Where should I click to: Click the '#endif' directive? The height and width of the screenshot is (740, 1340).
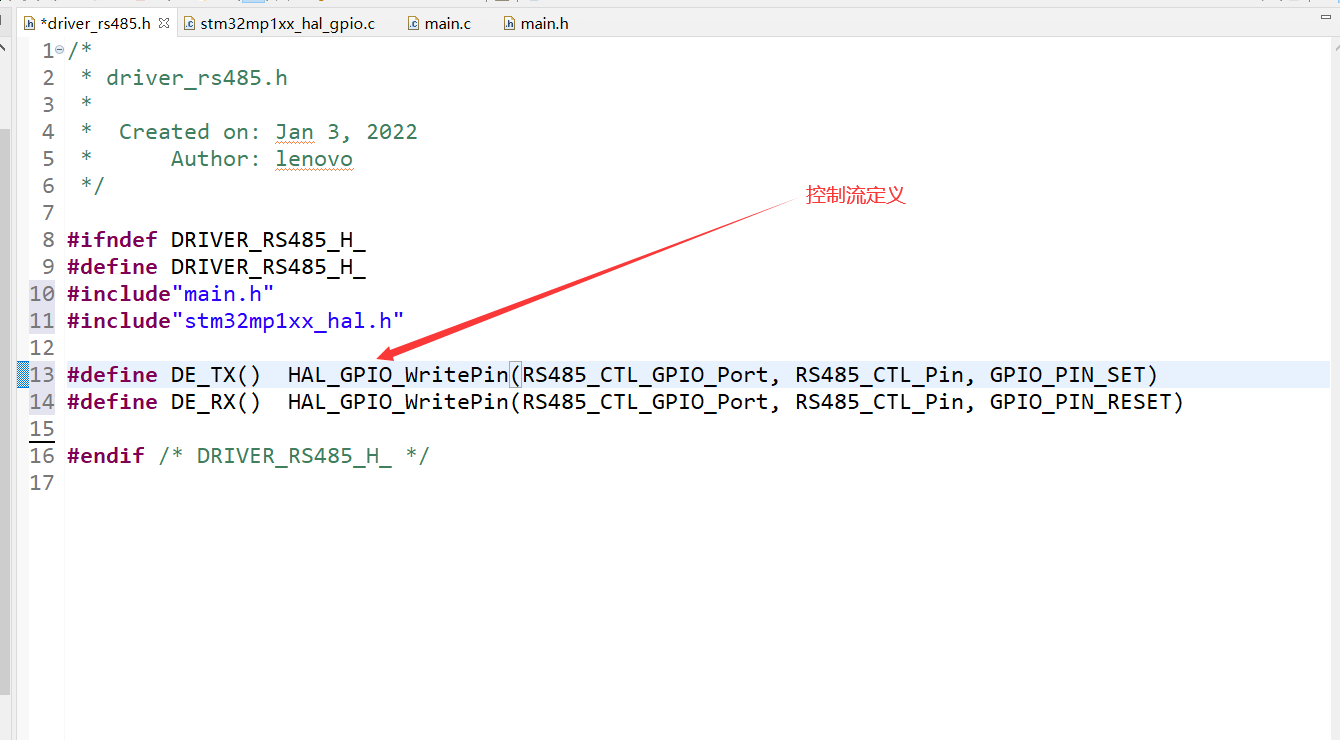pyautogui.click(x=106, y=455)
